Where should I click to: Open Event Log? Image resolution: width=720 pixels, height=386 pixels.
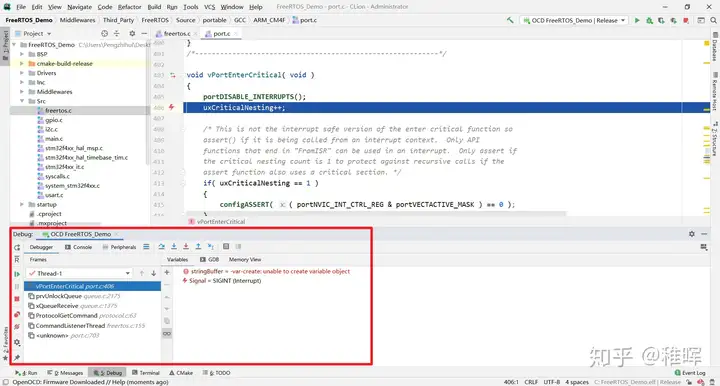click(x=690, y=373)
